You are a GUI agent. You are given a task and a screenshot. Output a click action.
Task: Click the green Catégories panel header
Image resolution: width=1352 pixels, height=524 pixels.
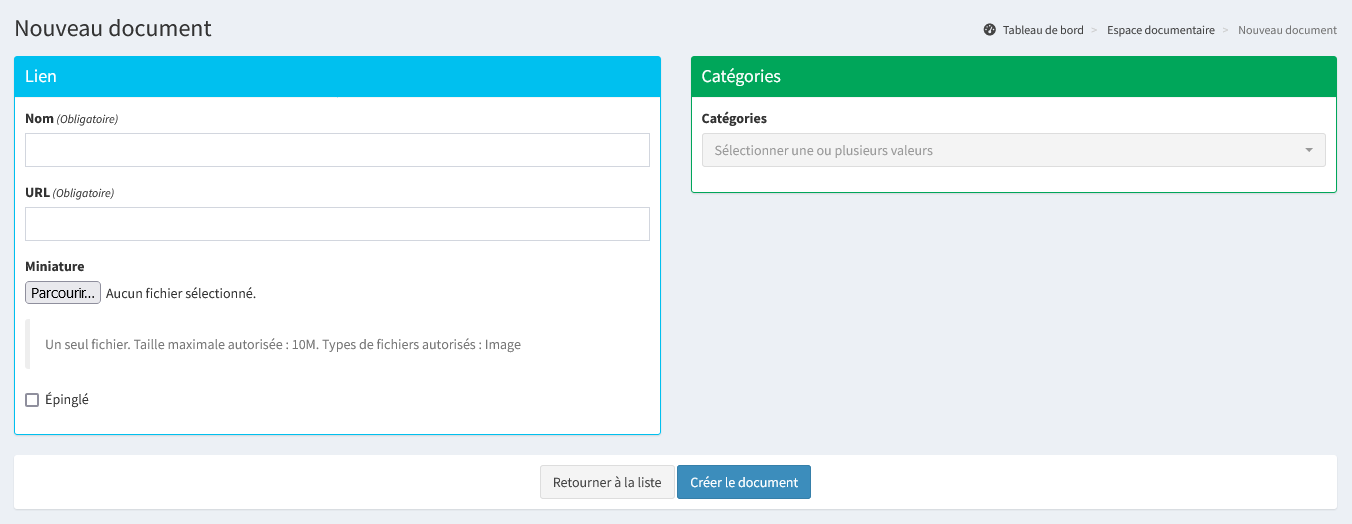click(x=1013, y=76)
